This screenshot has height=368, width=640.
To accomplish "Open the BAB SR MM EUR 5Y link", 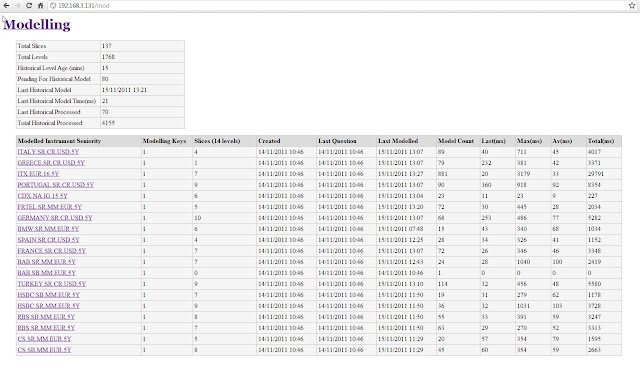I will [47, 262].
